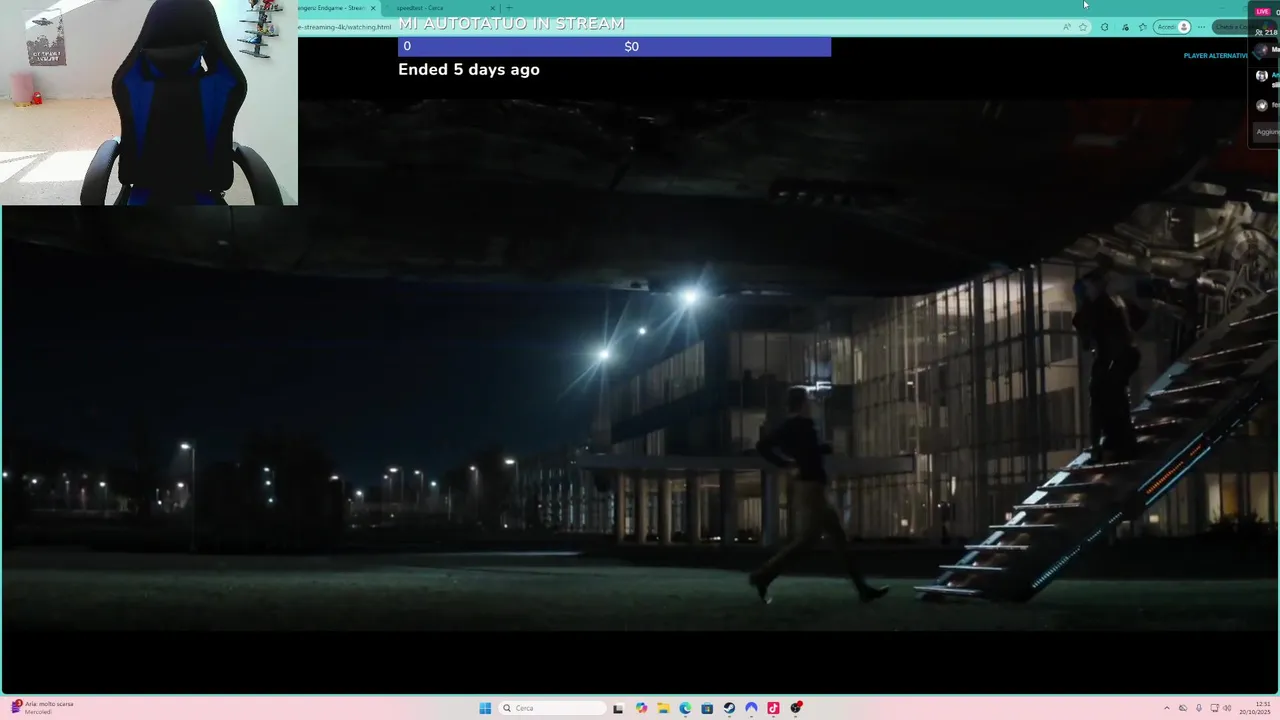The image size is (1280, 720).
Task: Launch Copilot from the taskbar
Action: (x=641, y=708)
